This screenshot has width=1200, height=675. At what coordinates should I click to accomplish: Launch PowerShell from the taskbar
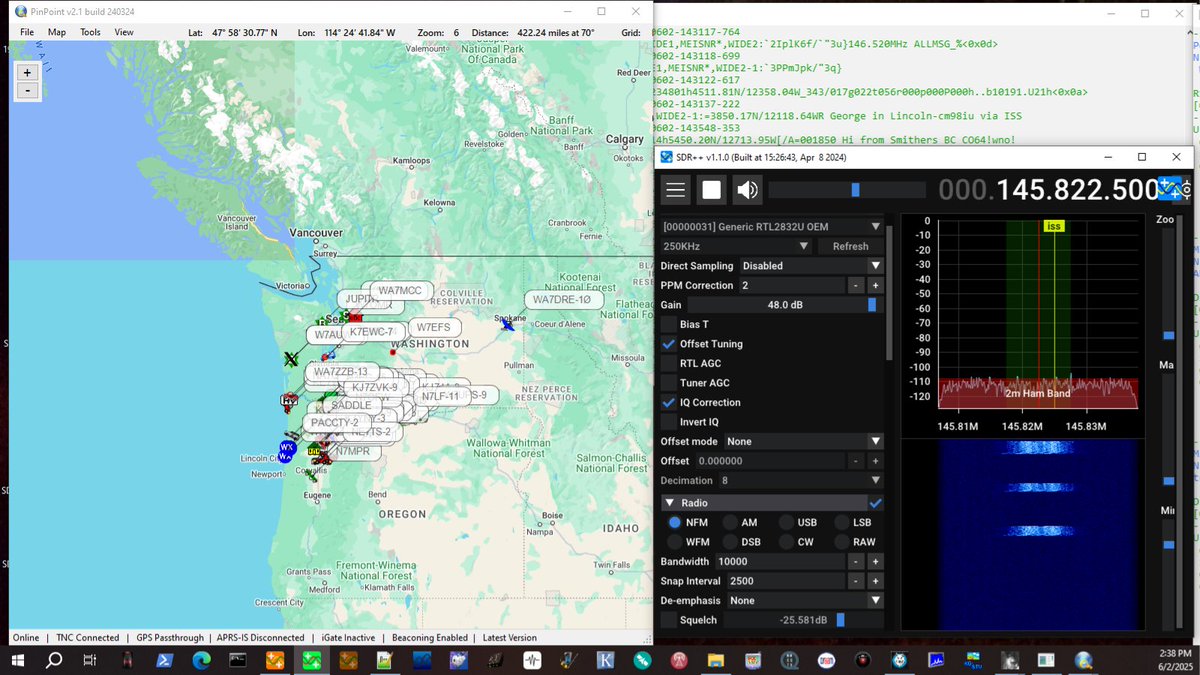click(163, 660)
